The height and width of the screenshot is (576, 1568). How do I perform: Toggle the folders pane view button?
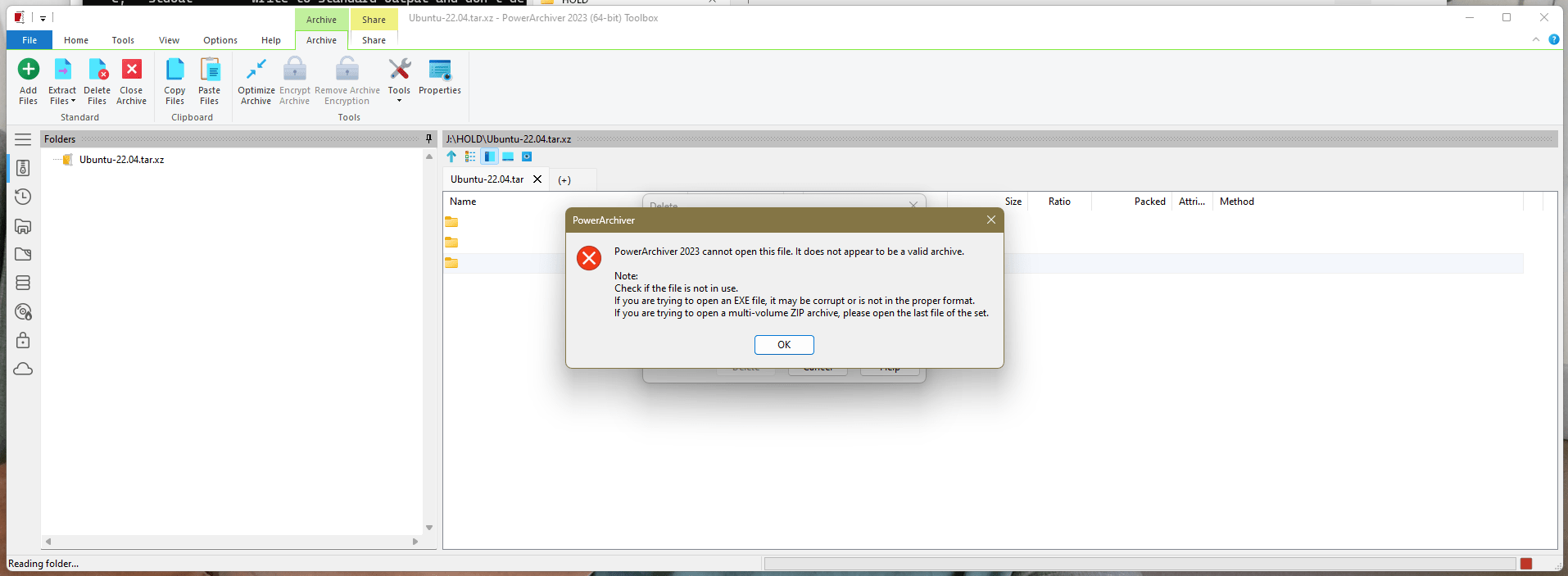coord(489,156)
